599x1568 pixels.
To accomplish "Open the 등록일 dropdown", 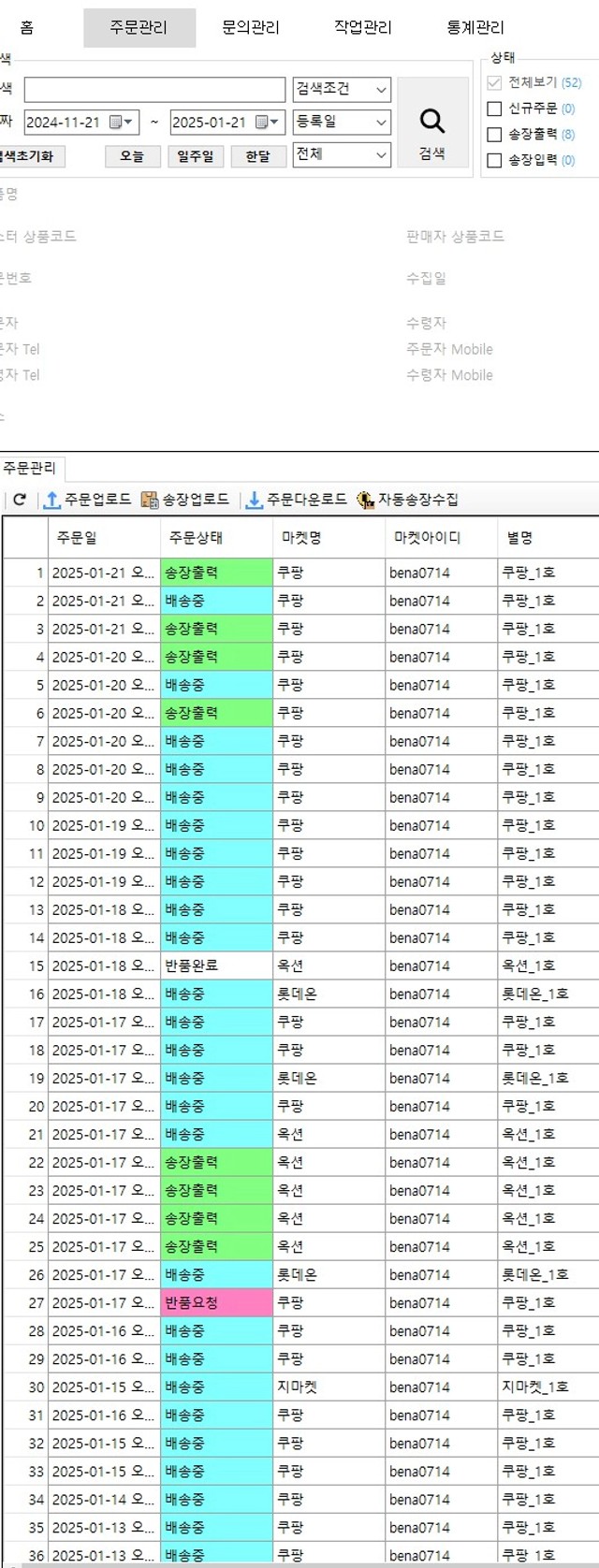I will tap(342, 122).
